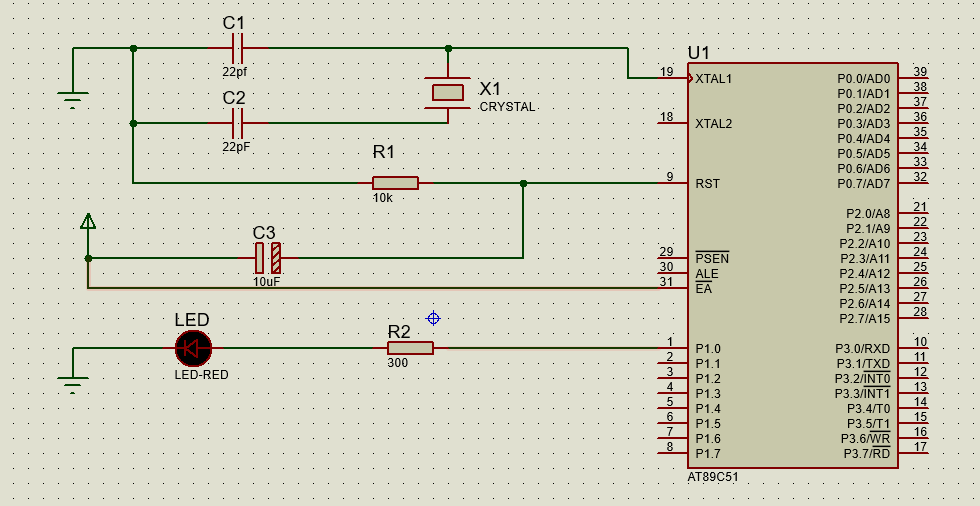
Task: Click the LED reference label
Action: point(192,320)
